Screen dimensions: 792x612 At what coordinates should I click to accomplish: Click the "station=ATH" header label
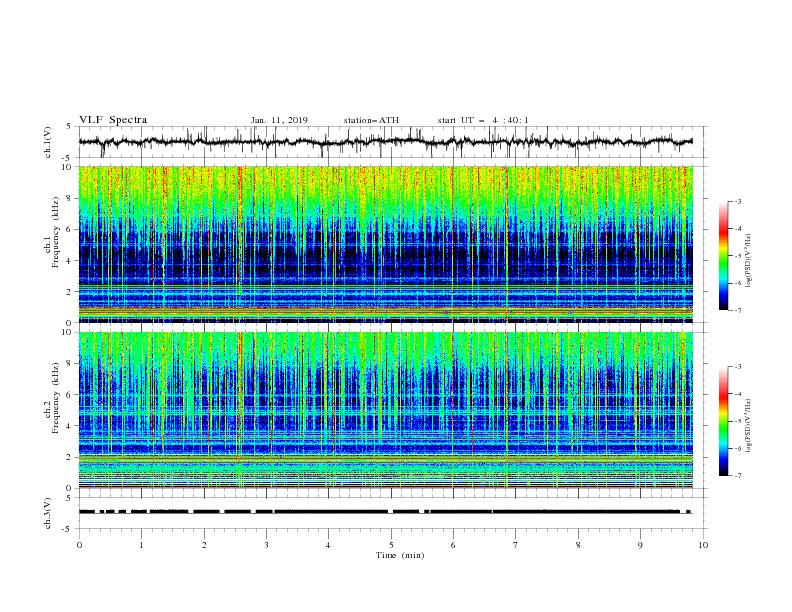click(x=371, y=120)
